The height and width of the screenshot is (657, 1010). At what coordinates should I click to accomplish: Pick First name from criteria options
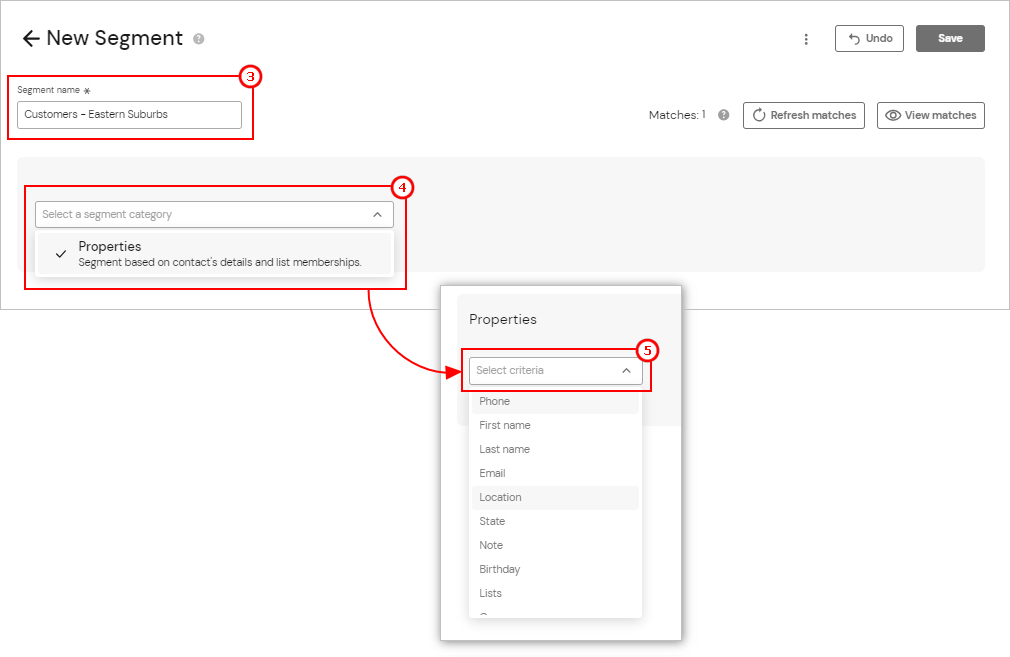504,425
